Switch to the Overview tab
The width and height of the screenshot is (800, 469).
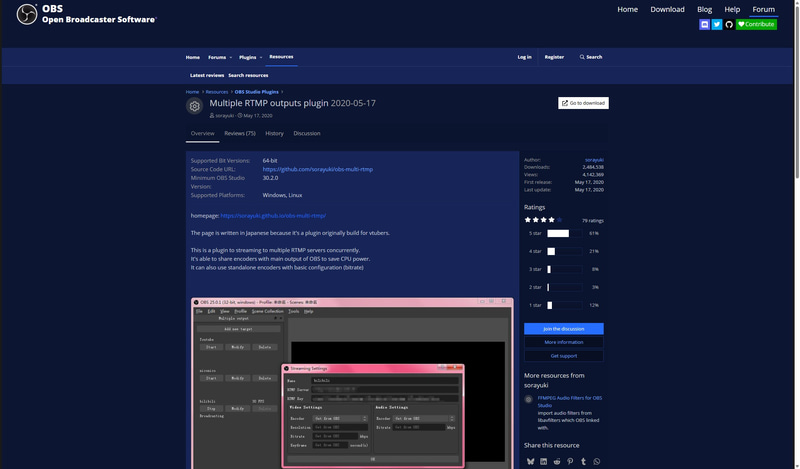point(203,134)
